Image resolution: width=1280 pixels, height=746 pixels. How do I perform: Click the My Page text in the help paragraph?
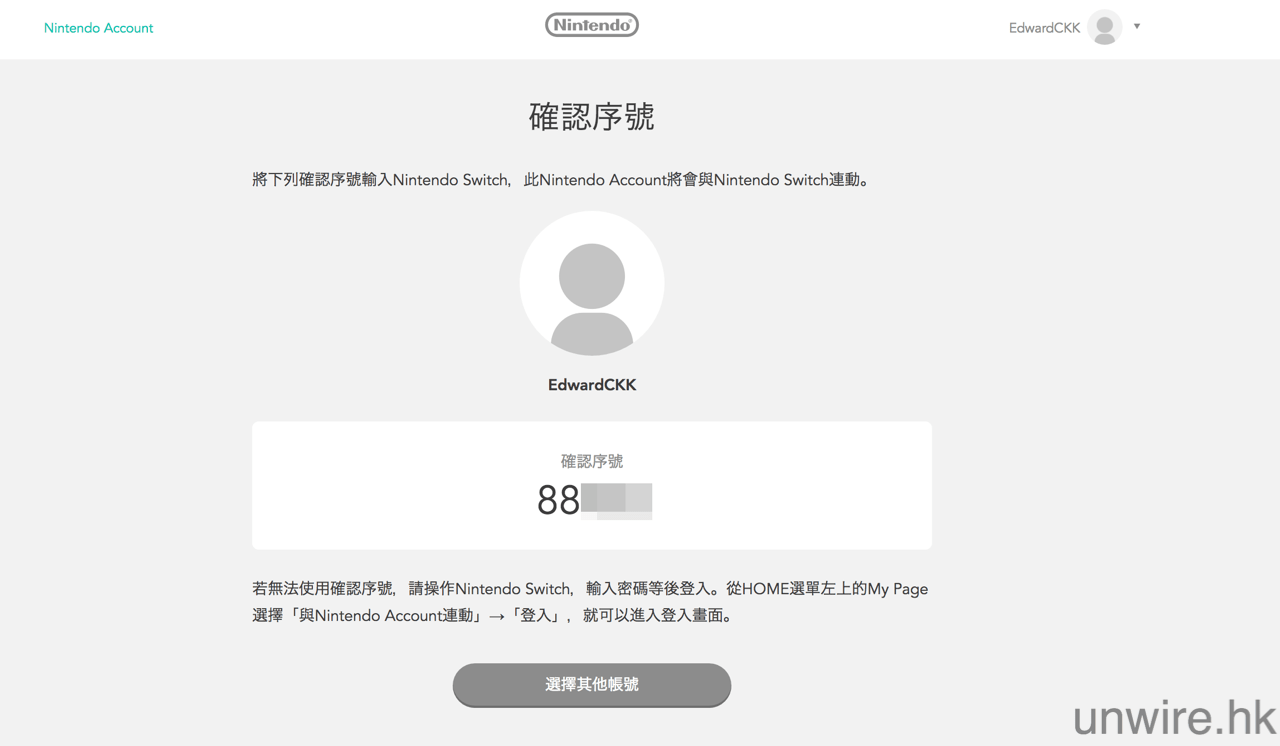coord(897,589)
